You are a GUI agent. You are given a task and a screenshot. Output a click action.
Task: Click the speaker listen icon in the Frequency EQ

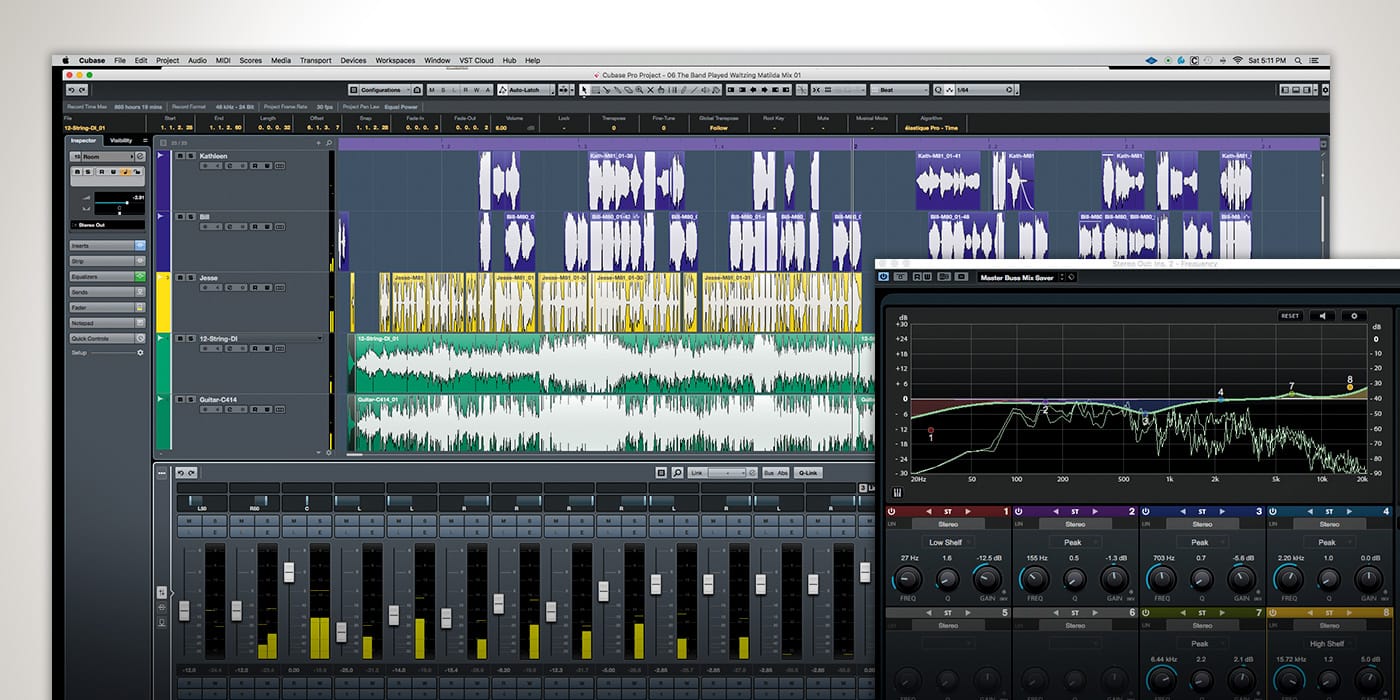(x=1322, y=316)
